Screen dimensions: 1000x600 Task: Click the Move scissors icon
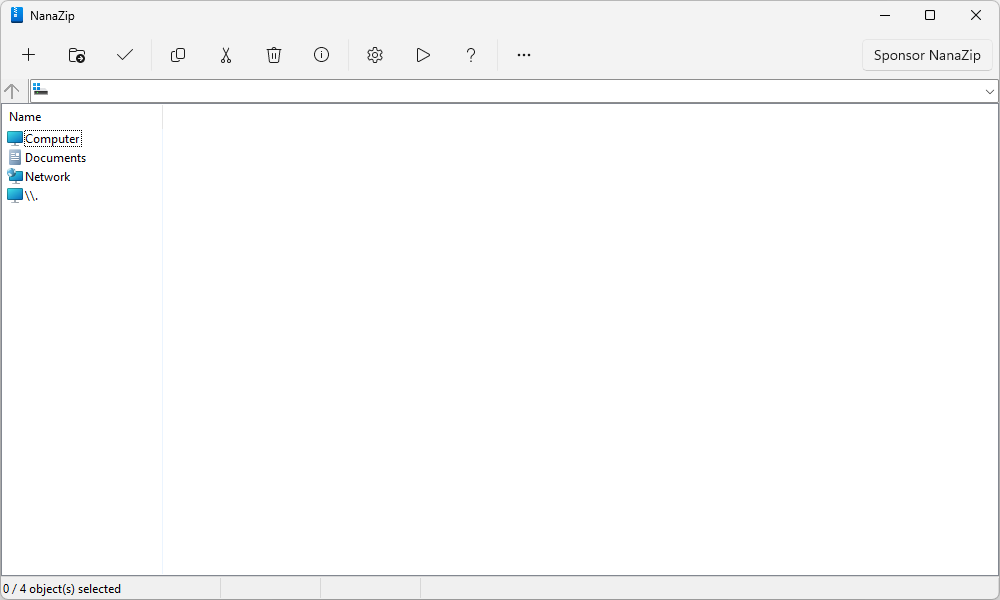tap(226, 55)
